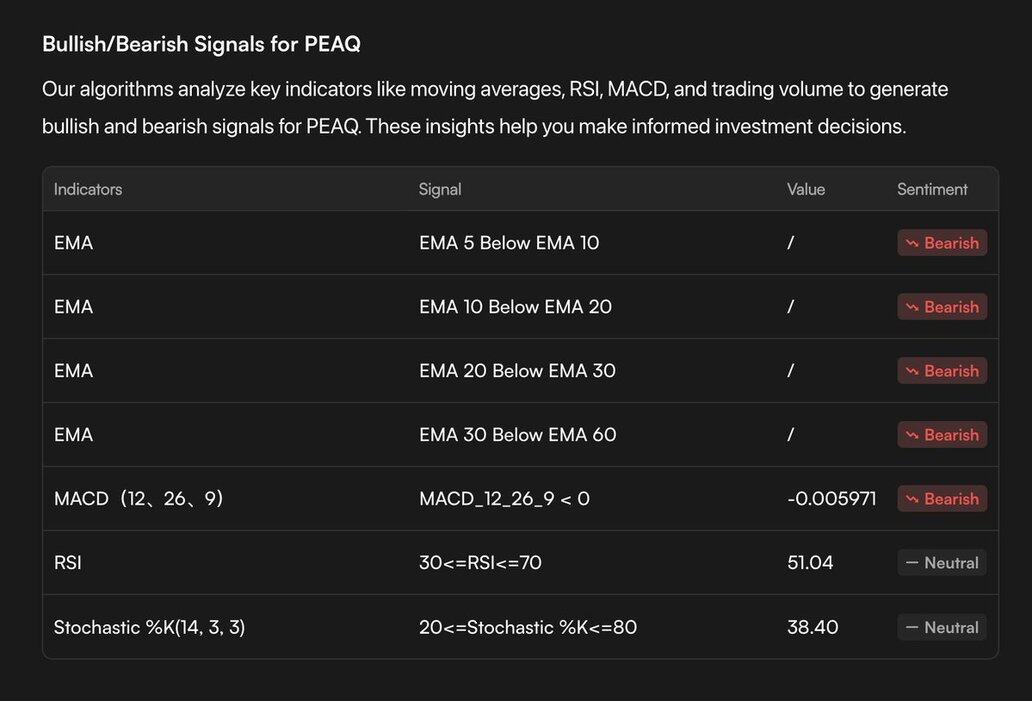Click the 'MACD_12_26_9 < 0' signal text
The image size is (1032, 701).
504,499
